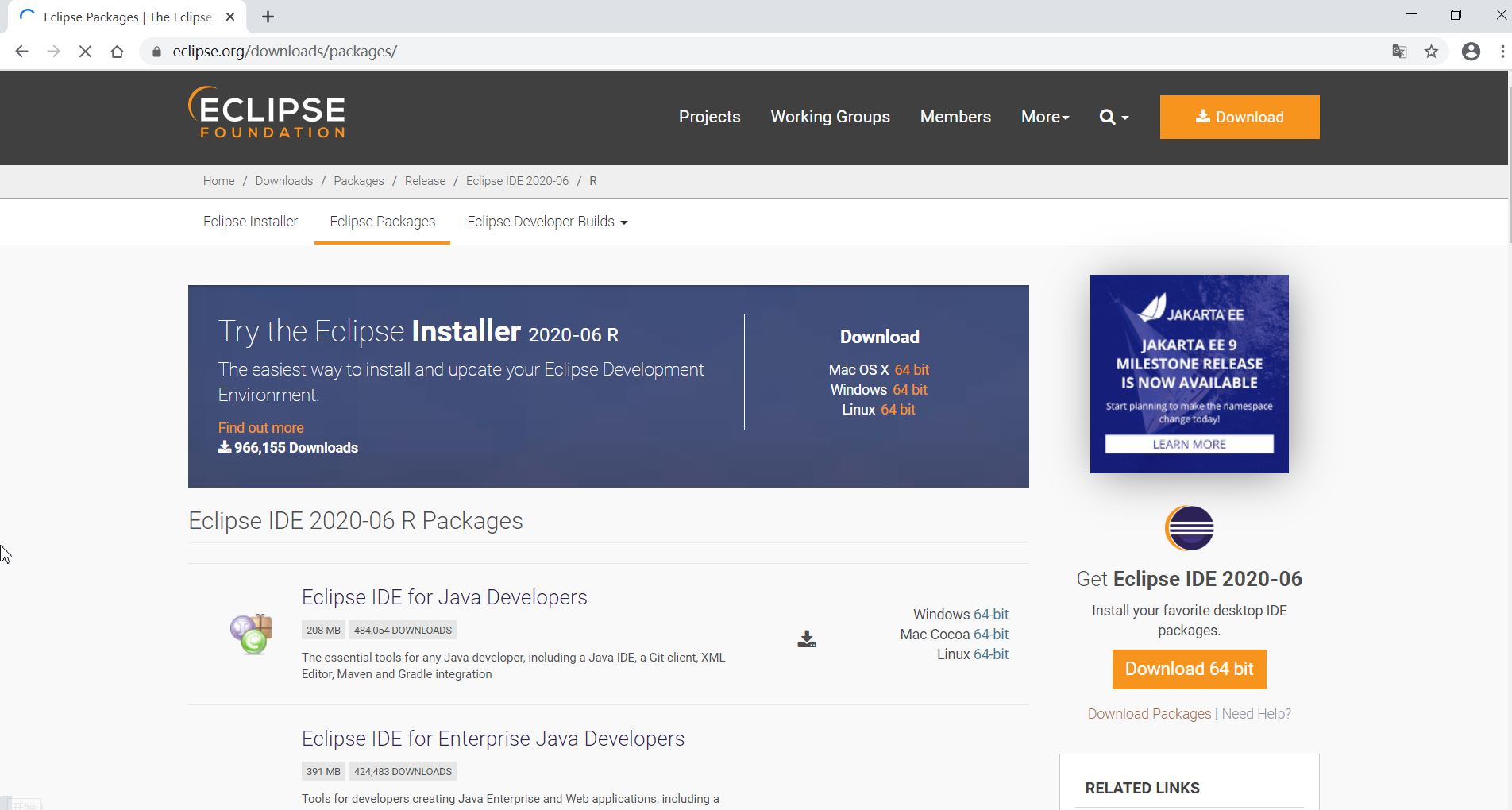Screen dimensions: 1512x810
Task: Open Eclipse IDE for Java Developers title
Action: point(444,597)
